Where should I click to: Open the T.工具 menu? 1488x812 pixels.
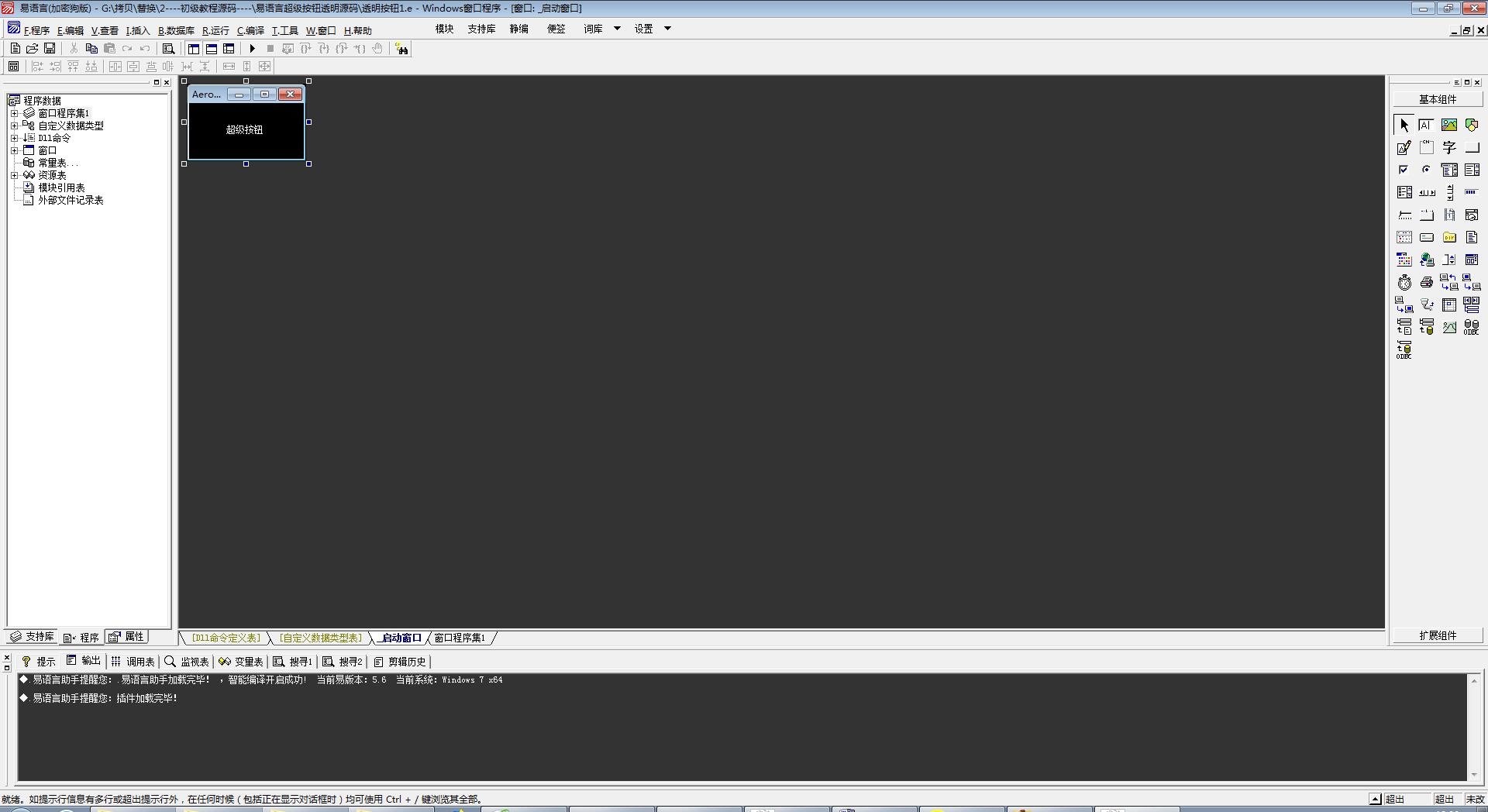click(284, 31)
